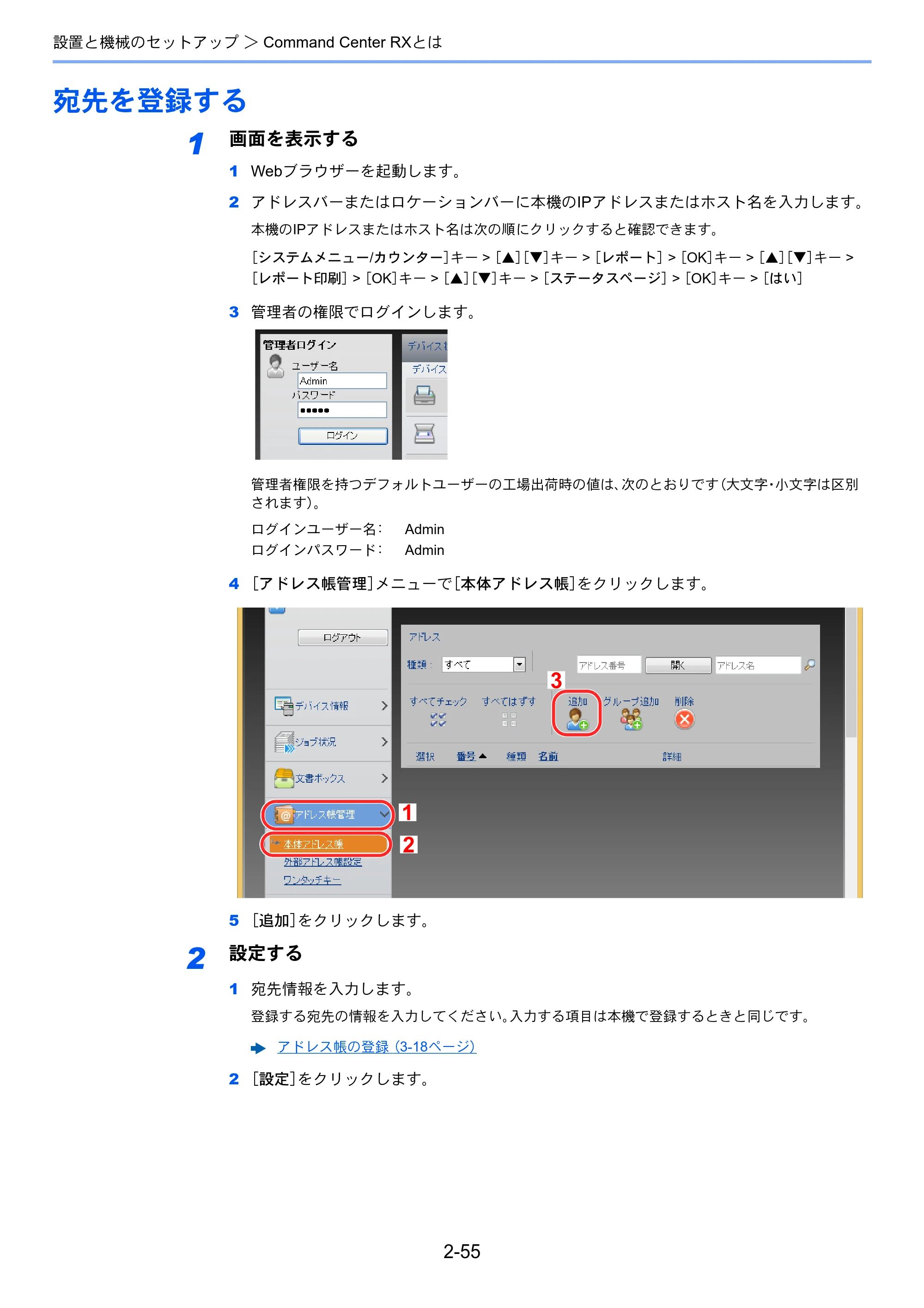Click the グループ追加 group add icon
This screenshot has width=924, height=1308.
point(631,719)
